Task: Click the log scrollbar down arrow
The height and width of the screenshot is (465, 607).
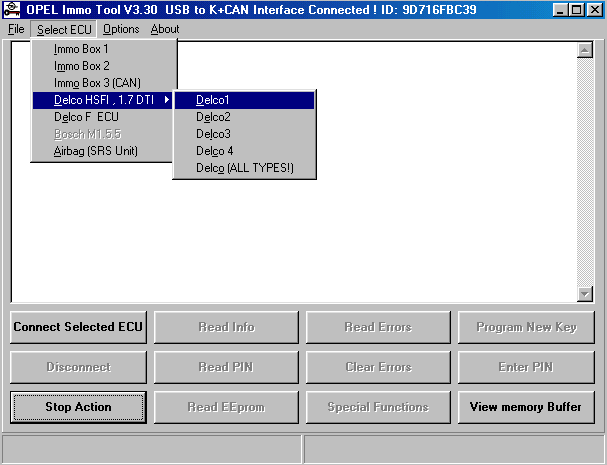Action: click(585, 294)
